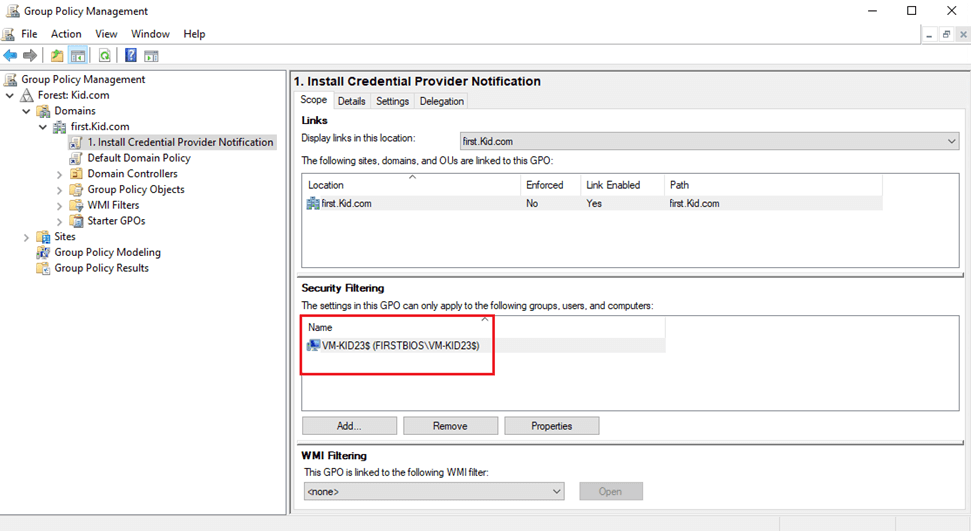Close the inner MDI child window
This screenshot has width=971, height=531.
pos(963,35)
